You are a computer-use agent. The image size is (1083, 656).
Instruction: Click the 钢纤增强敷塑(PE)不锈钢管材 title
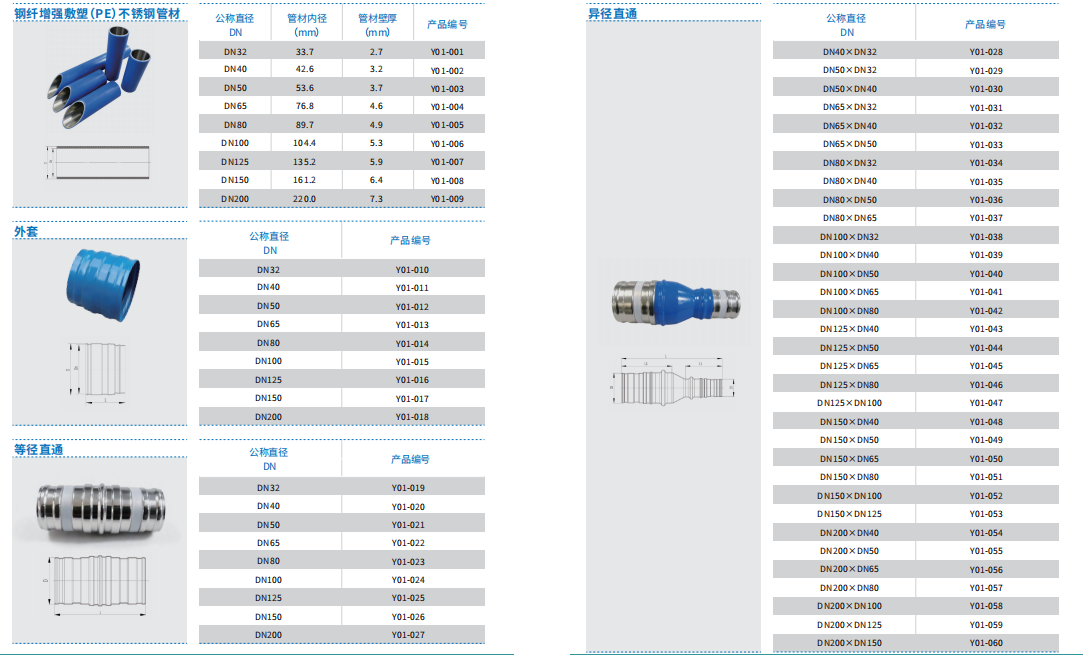(98, 14)
